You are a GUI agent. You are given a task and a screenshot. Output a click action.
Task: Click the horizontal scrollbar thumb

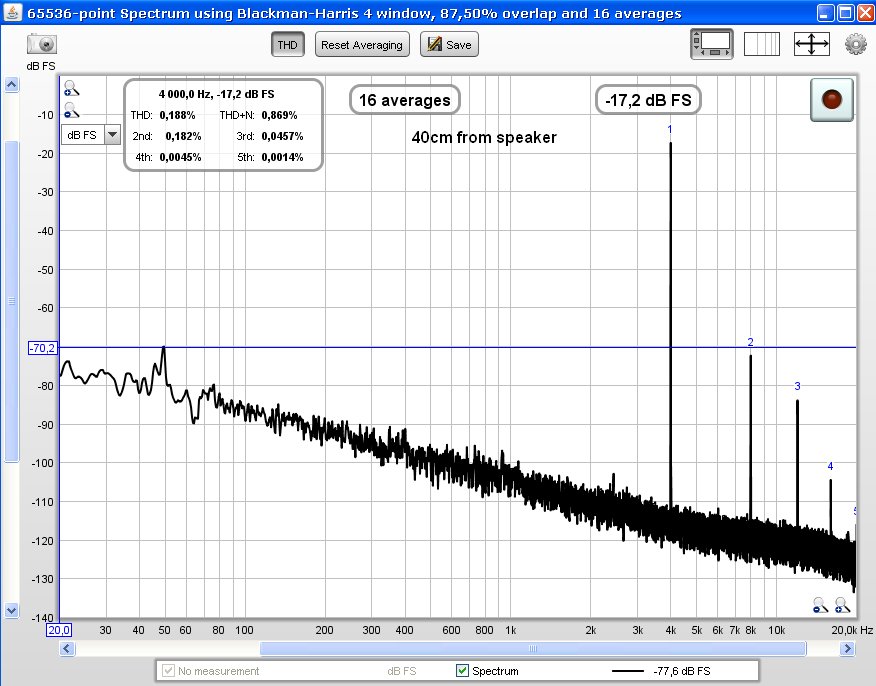click(533, 649)
